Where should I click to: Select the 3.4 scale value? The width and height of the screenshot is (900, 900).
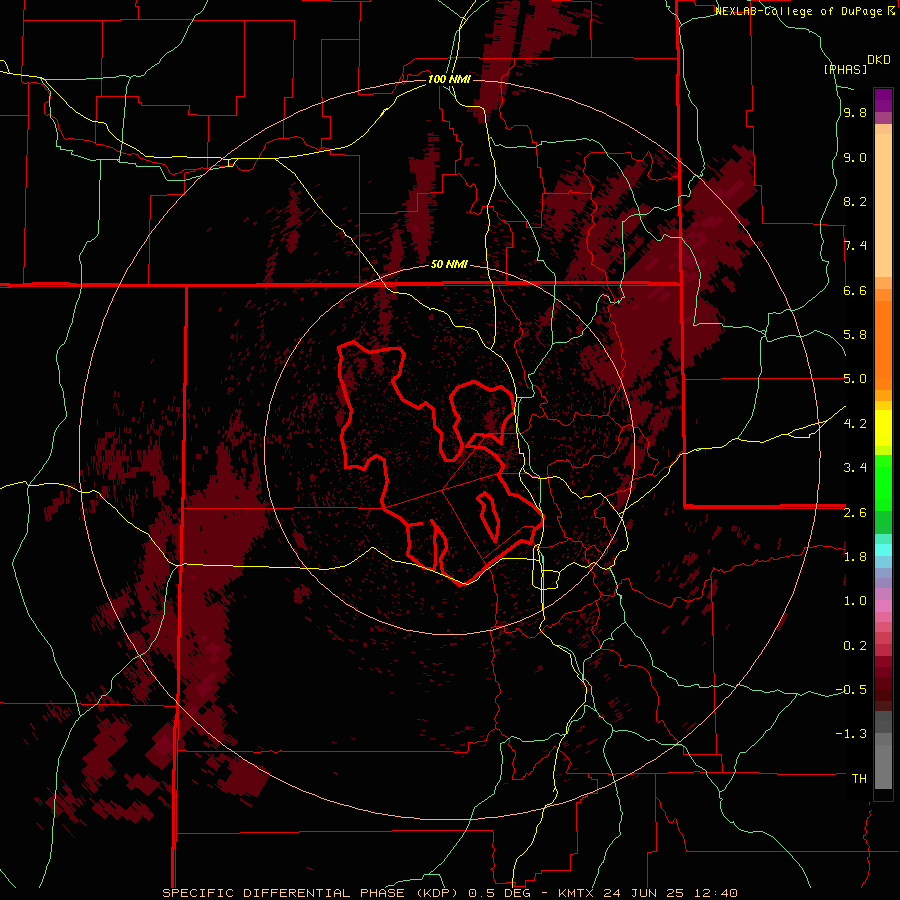coord(855,468)
